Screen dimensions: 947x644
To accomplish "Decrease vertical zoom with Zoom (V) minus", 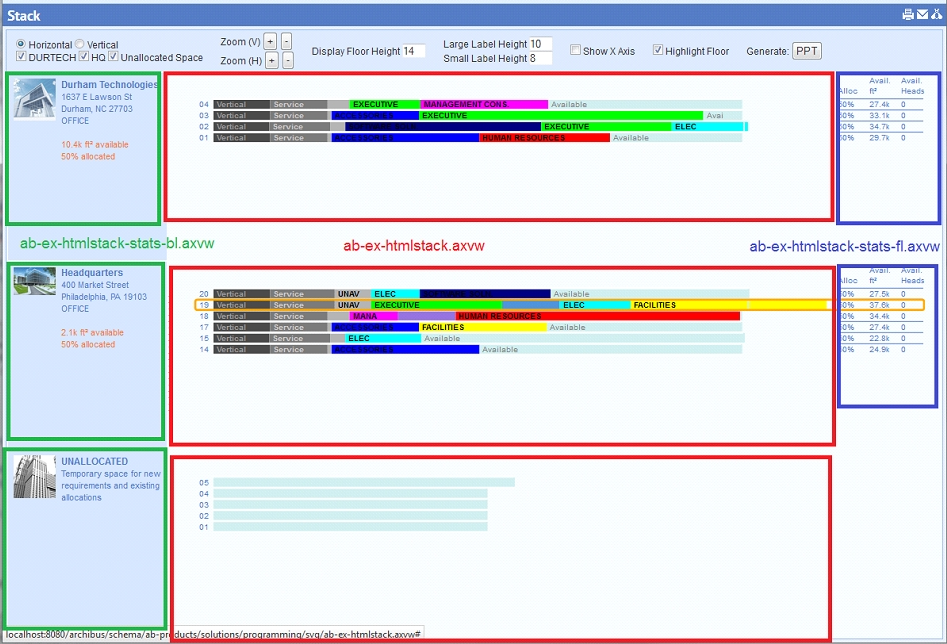I will point(286,42).
